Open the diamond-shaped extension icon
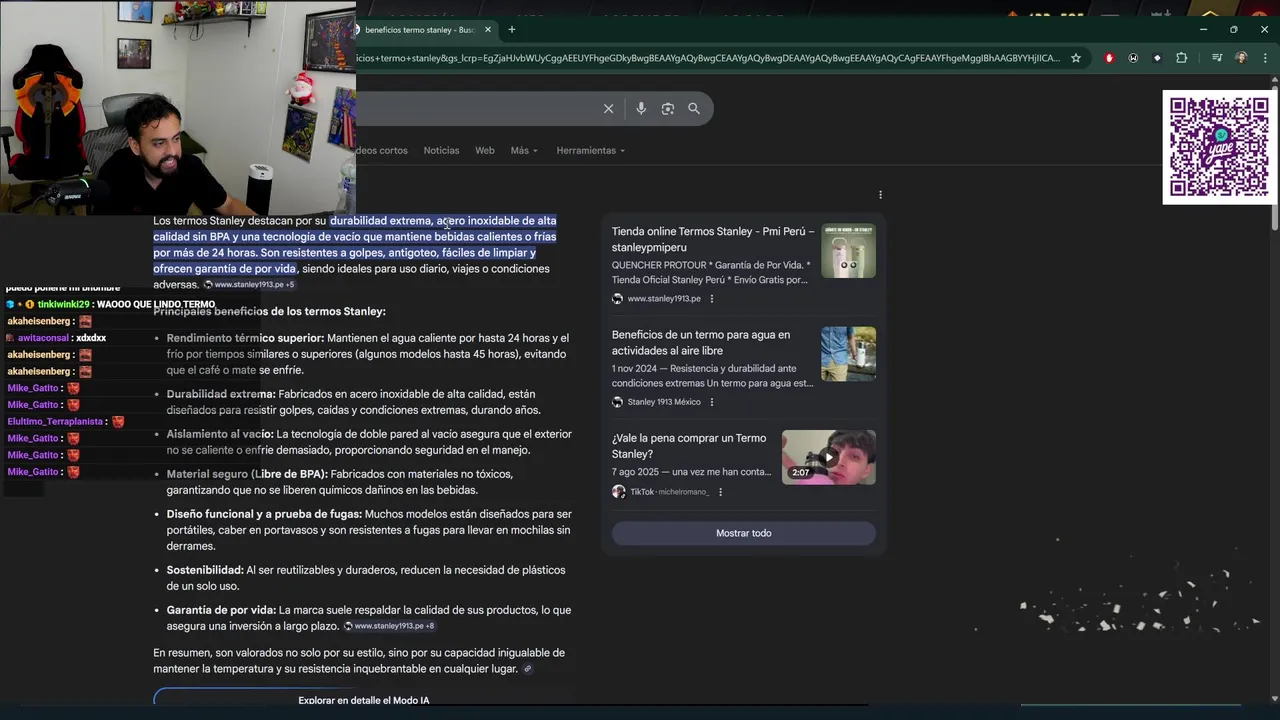Screen dimensions: 1280x720 [1157, 58]
